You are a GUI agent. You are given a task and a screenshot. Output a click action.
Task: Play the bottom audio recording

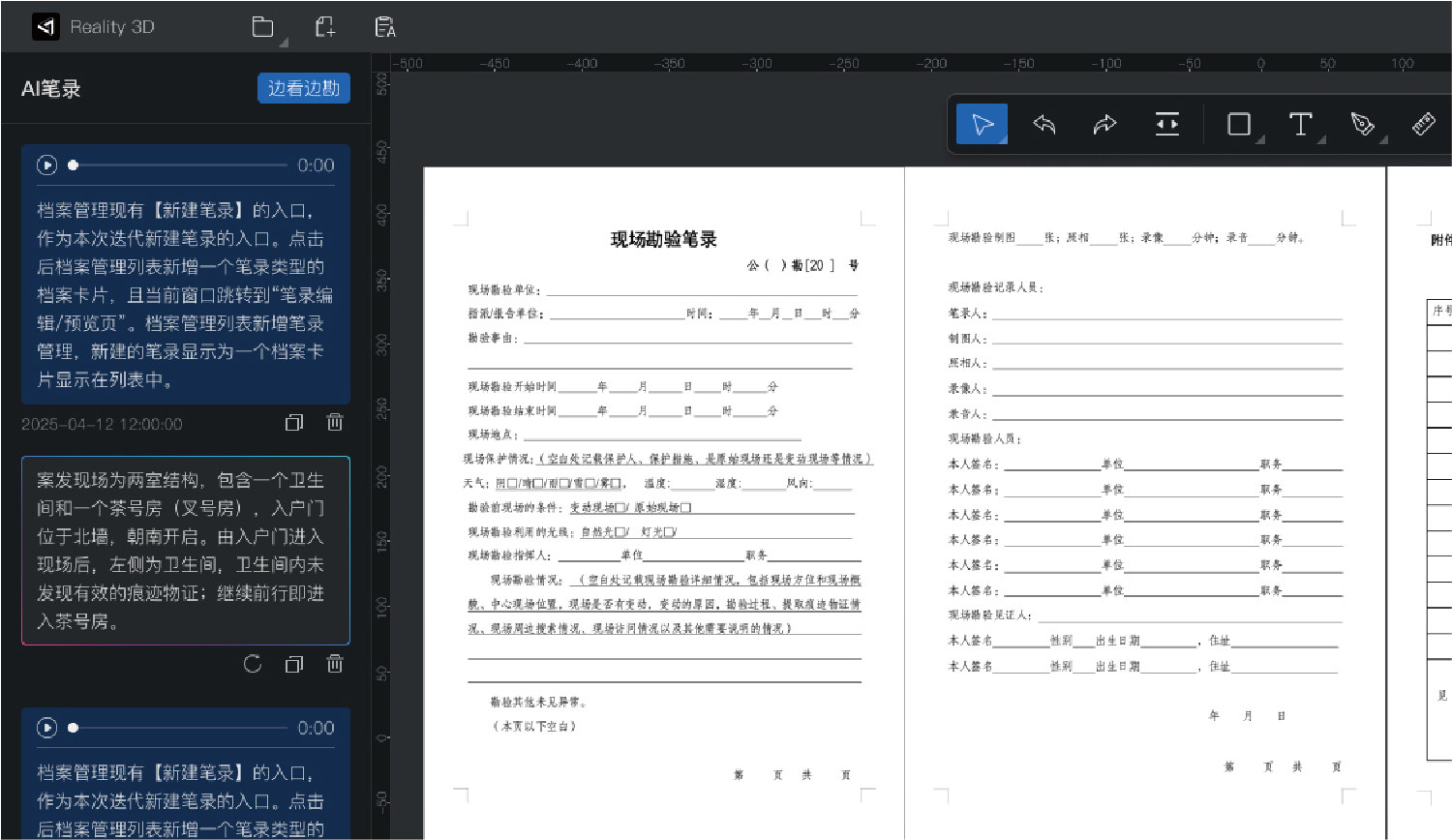click(46, 728)
